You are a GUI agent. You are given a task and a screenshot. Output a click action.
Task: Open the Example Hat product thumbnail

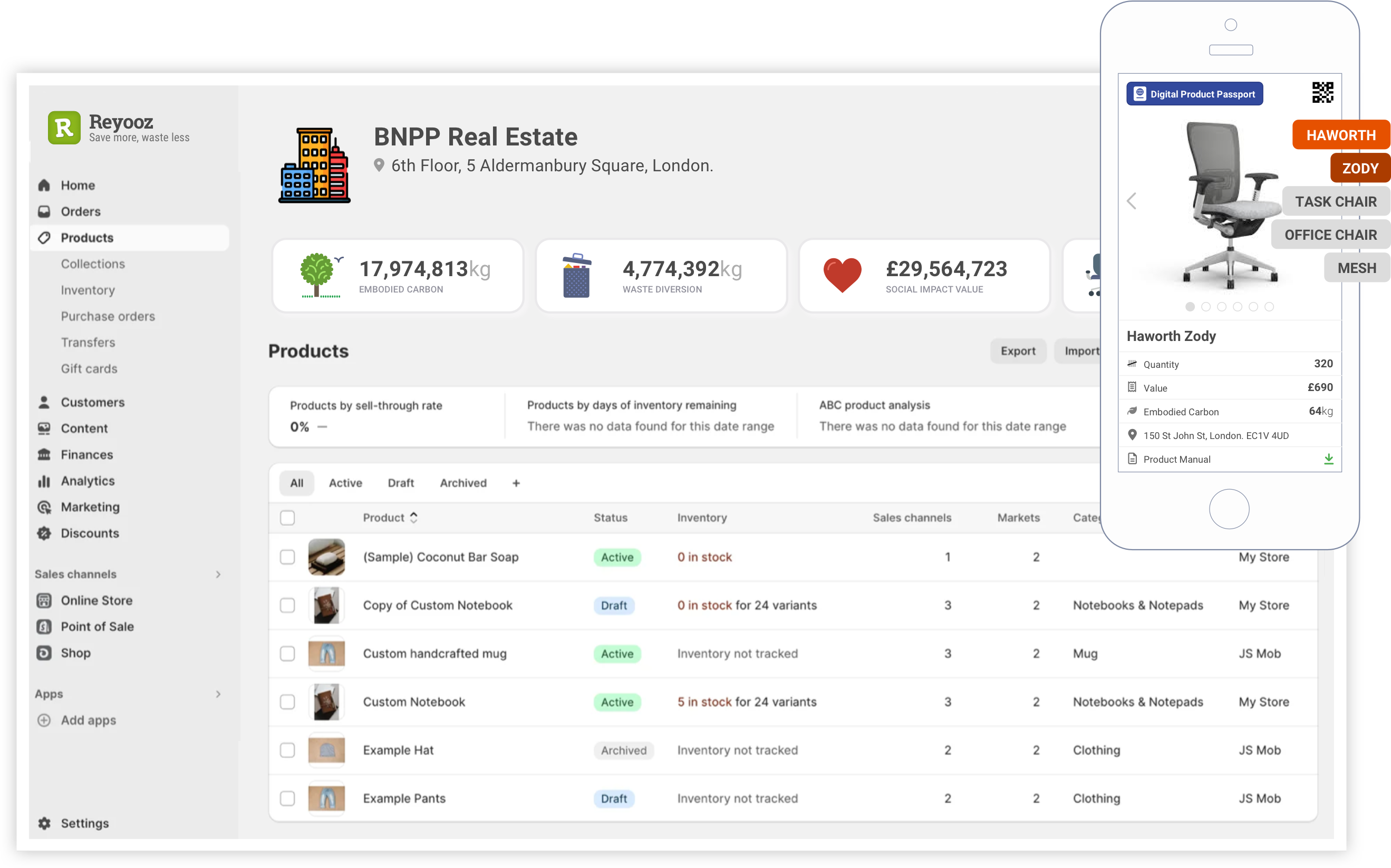pos(326,750)
